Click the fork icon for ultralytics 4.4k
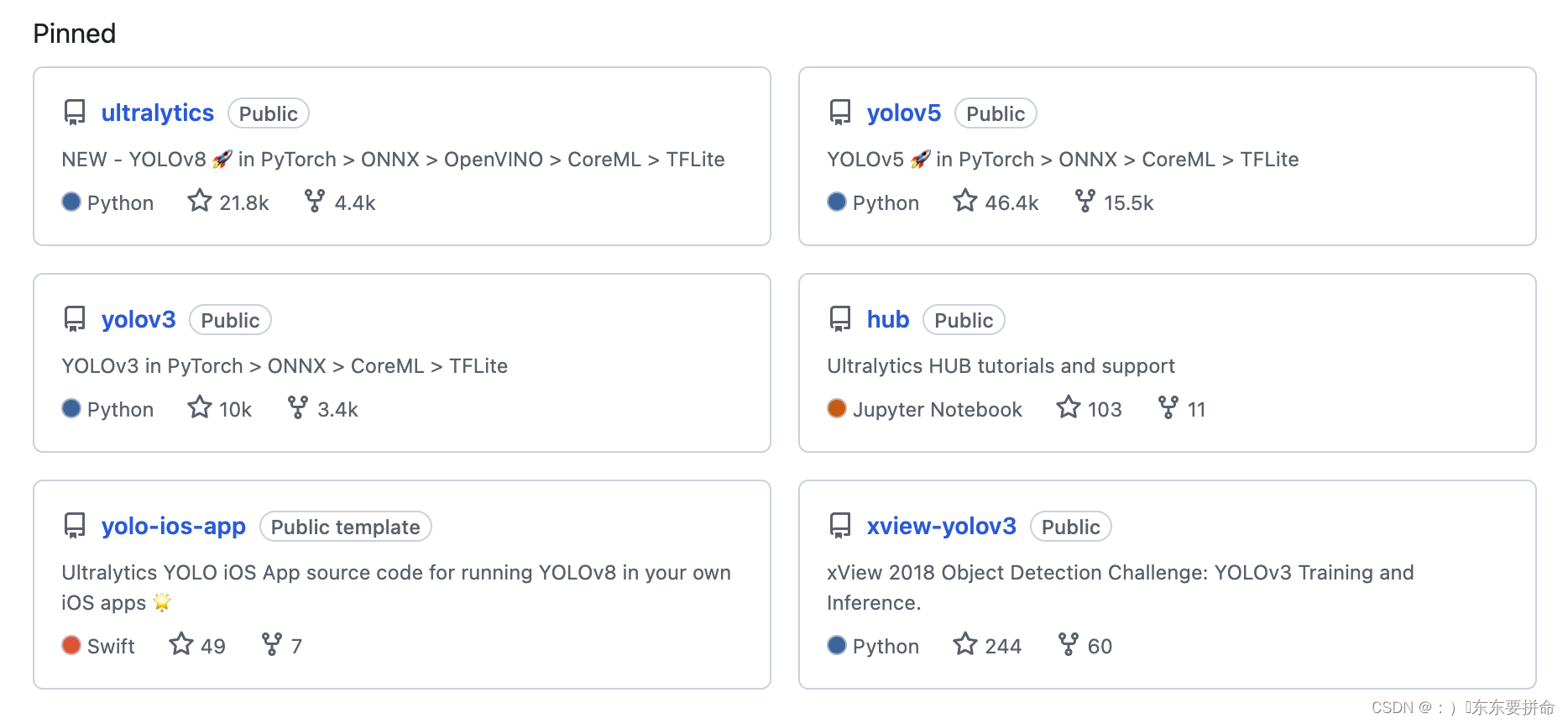Image resolution: width=1568 pixels, height=724 pixels. (315, 201)
